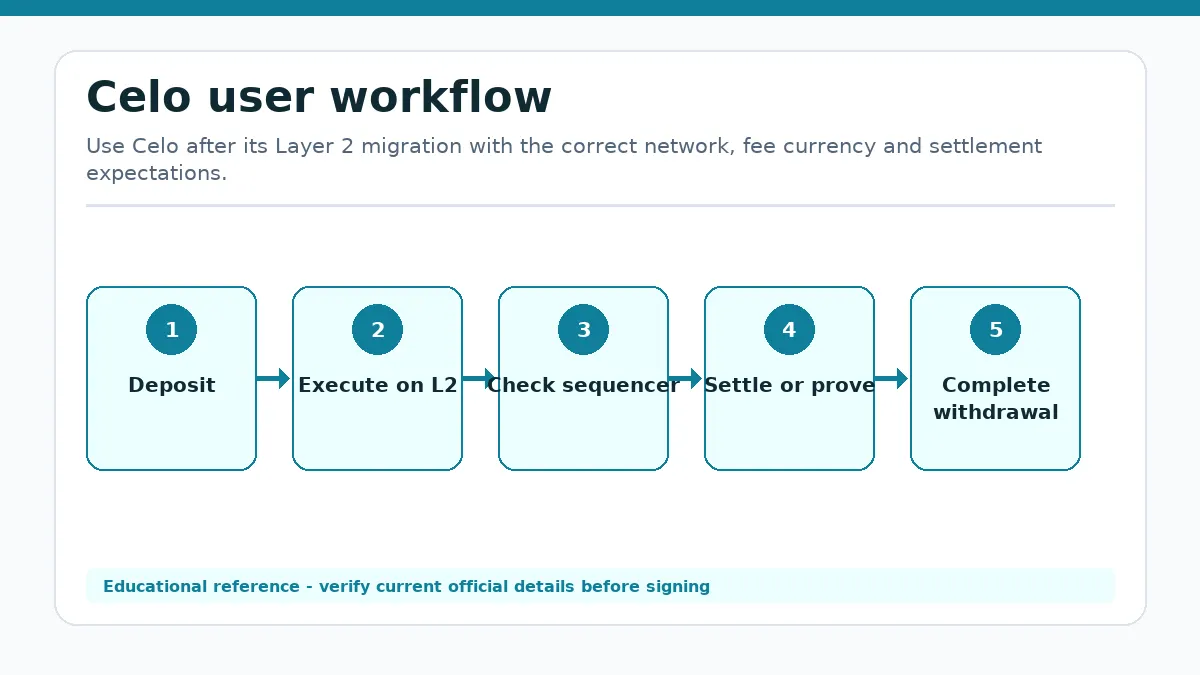
Task: Click the Educational reference footer note
Action: [x=406, y=587]
